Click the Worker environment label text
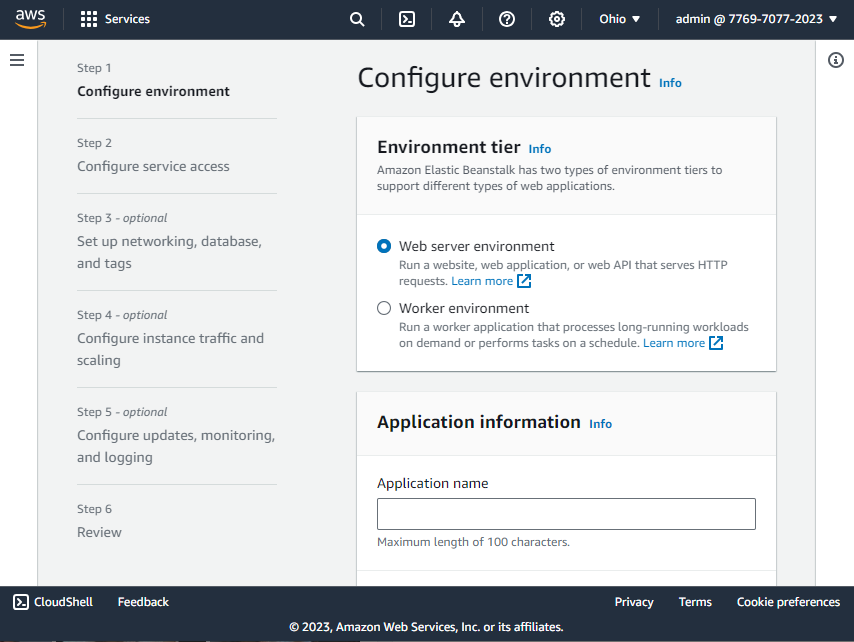The height and width of the screenshot is (642, 854). click(463, 308)
